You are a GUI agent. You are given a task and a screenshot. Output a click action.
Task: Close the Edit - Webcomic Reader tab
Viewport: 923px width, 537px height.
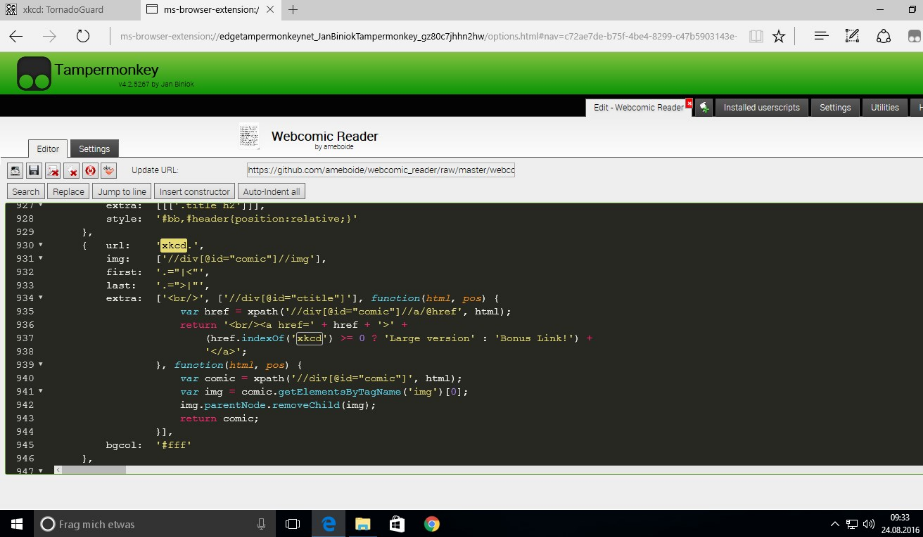[x=689, y=103]
